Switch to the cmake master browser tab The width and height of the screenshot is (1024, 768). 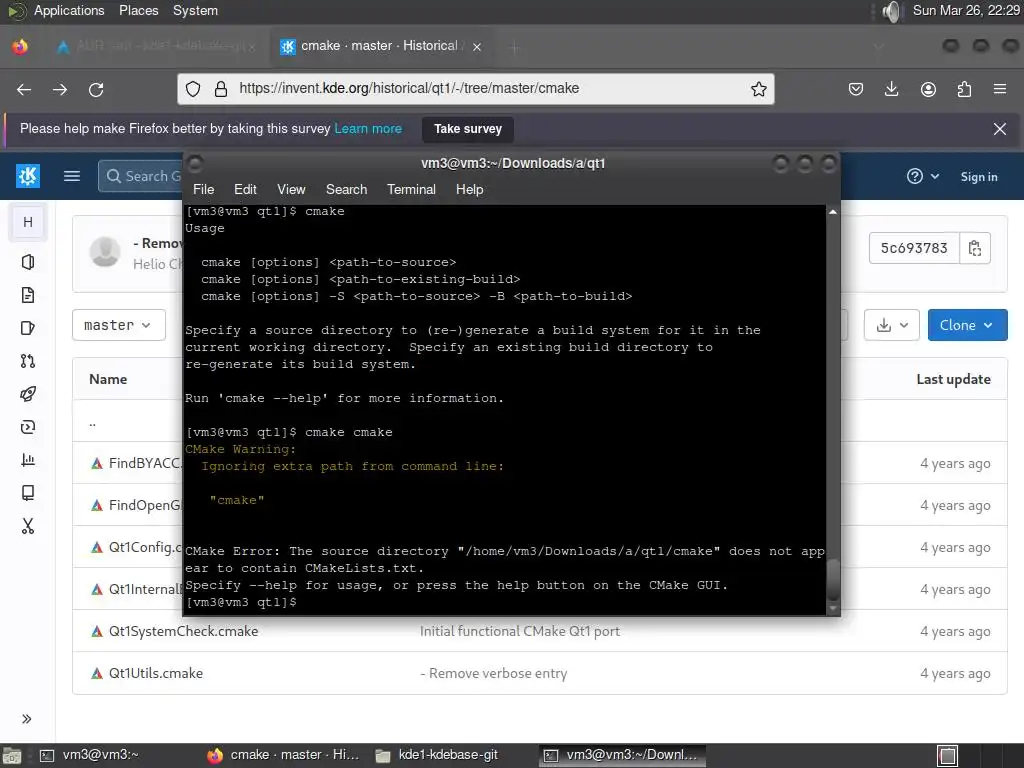[379, 46]
